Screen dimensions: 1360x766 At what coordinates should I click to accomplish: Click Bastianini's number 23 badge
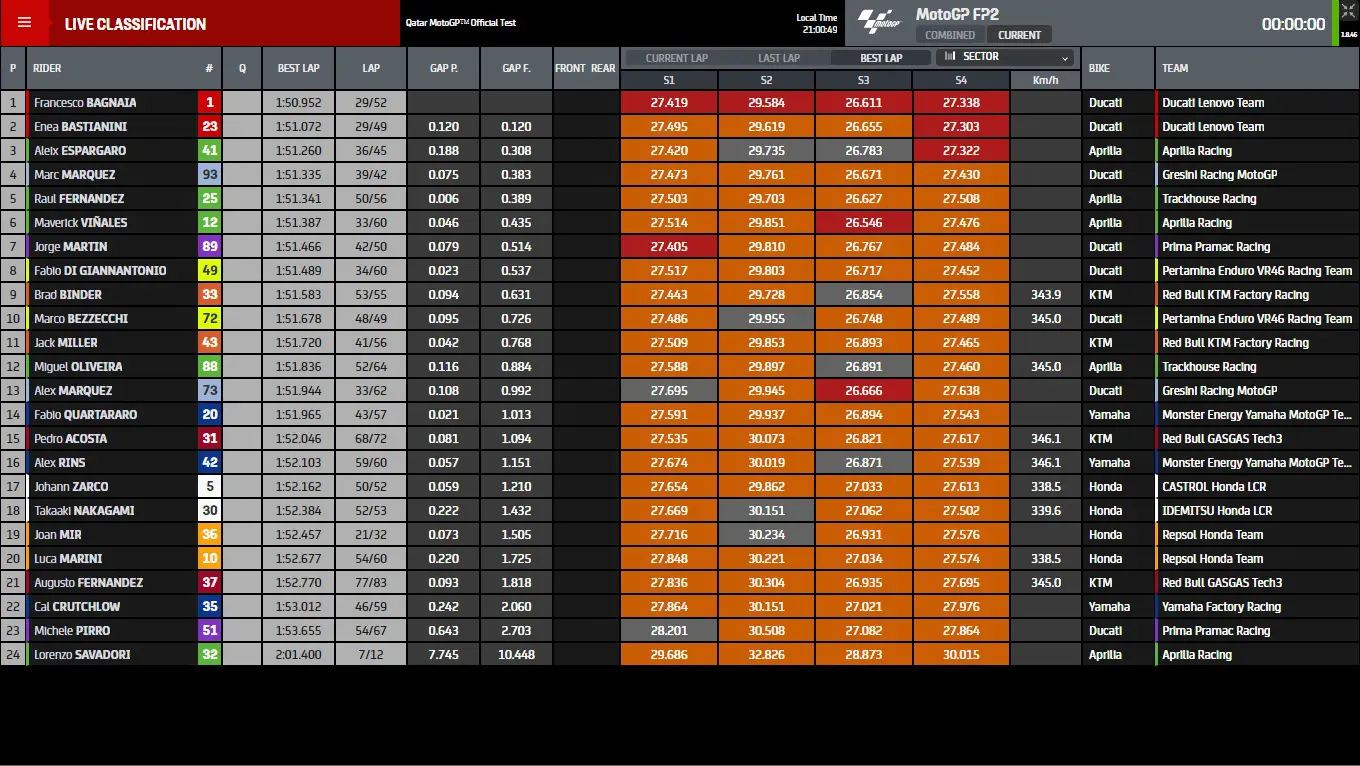tap(209, 126)
